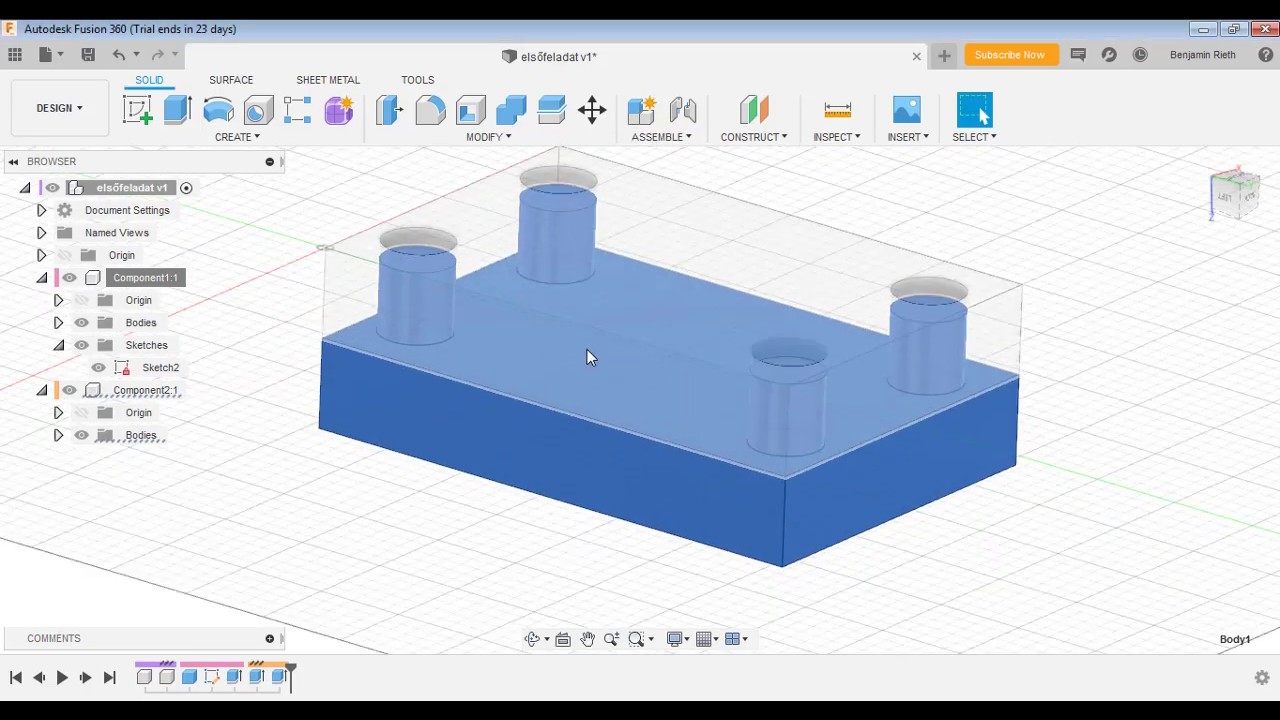This screenshot has width=1280, height=720.
Task: Toggle visibility of top-level Origin folder
Action: pos(65,255)
